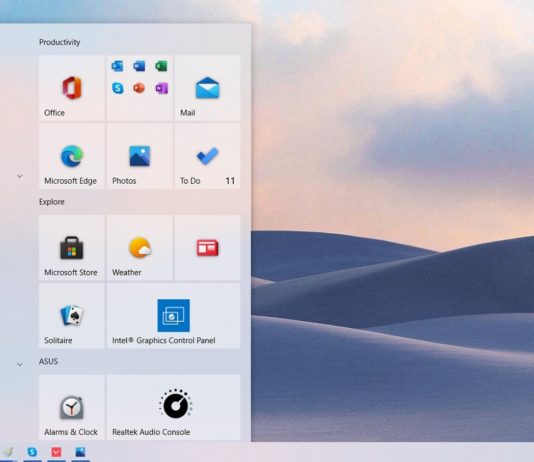This screenshot has width=534, height=462.
Task: Click the leftmost feather icon on the taskbar
Action: [x=8, y=452]
